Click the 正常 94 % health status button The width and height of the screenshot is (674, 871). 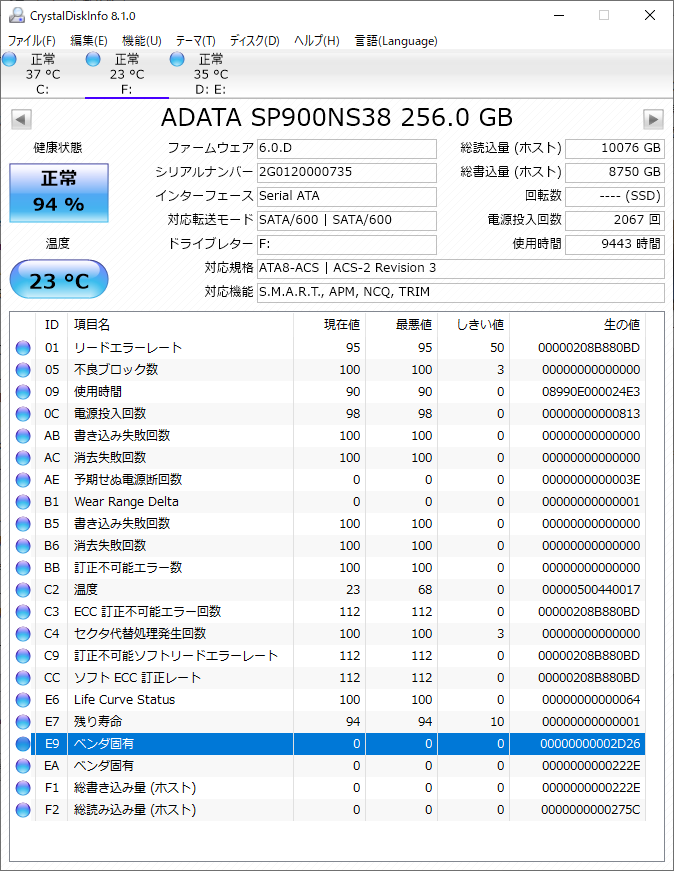point(59,193)
